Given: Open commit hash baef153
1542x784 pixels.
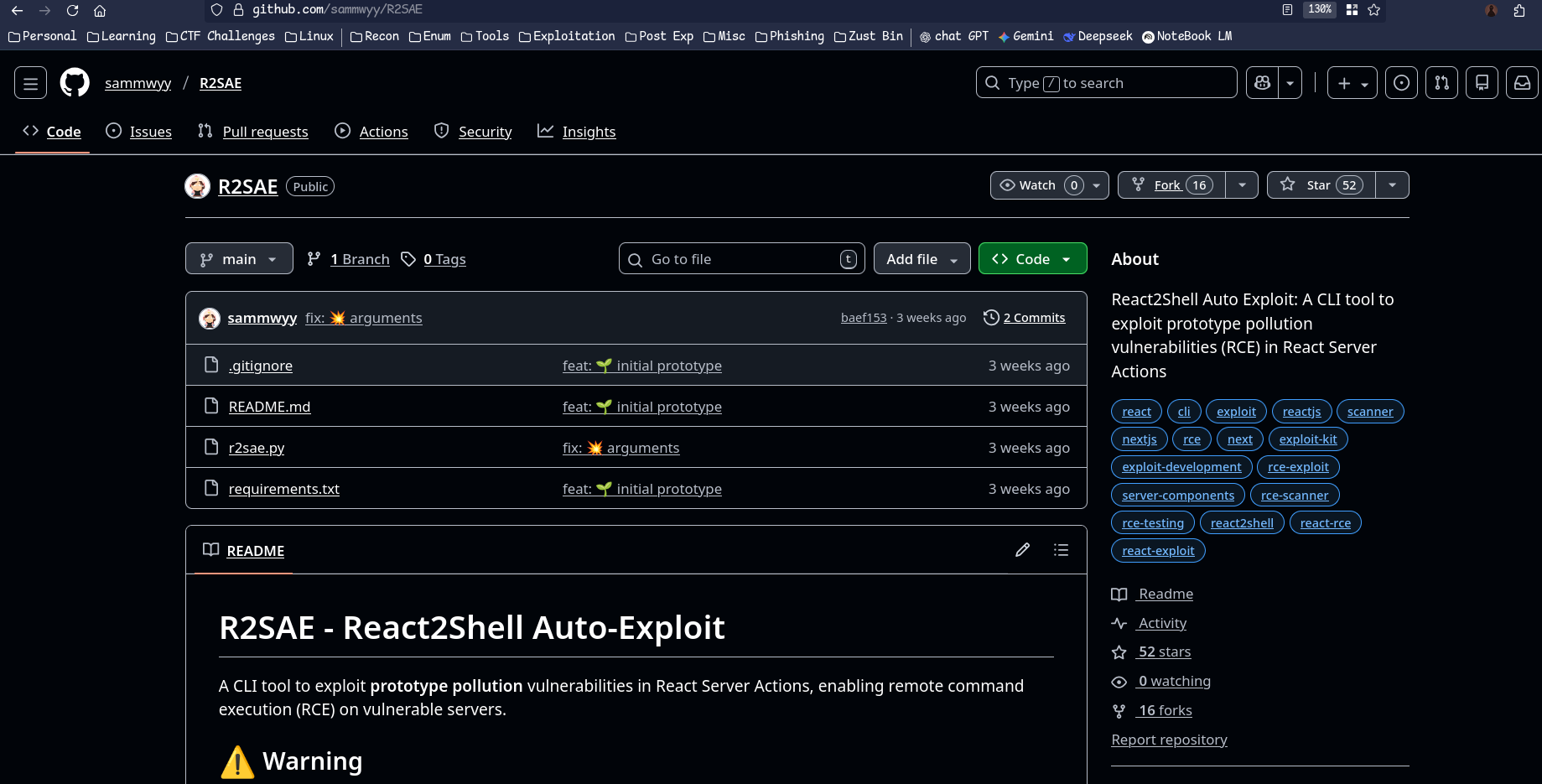Looking at the screenshot, I should coord(864,318).
